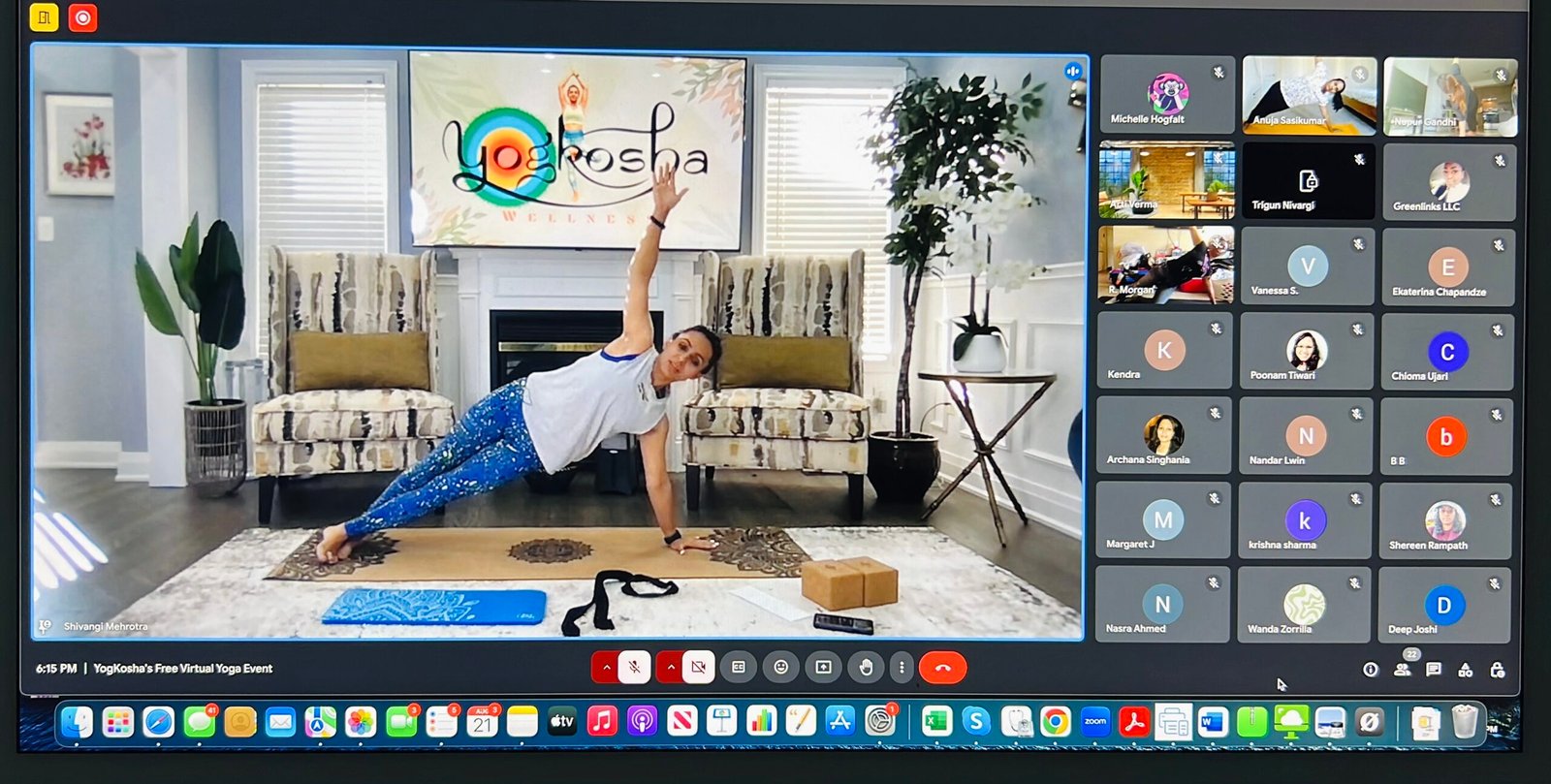Click the 'Deep Joshi' name label
Image resolution: width=1551 pixels, height=784 pixels.
[x=1412, y=629]
